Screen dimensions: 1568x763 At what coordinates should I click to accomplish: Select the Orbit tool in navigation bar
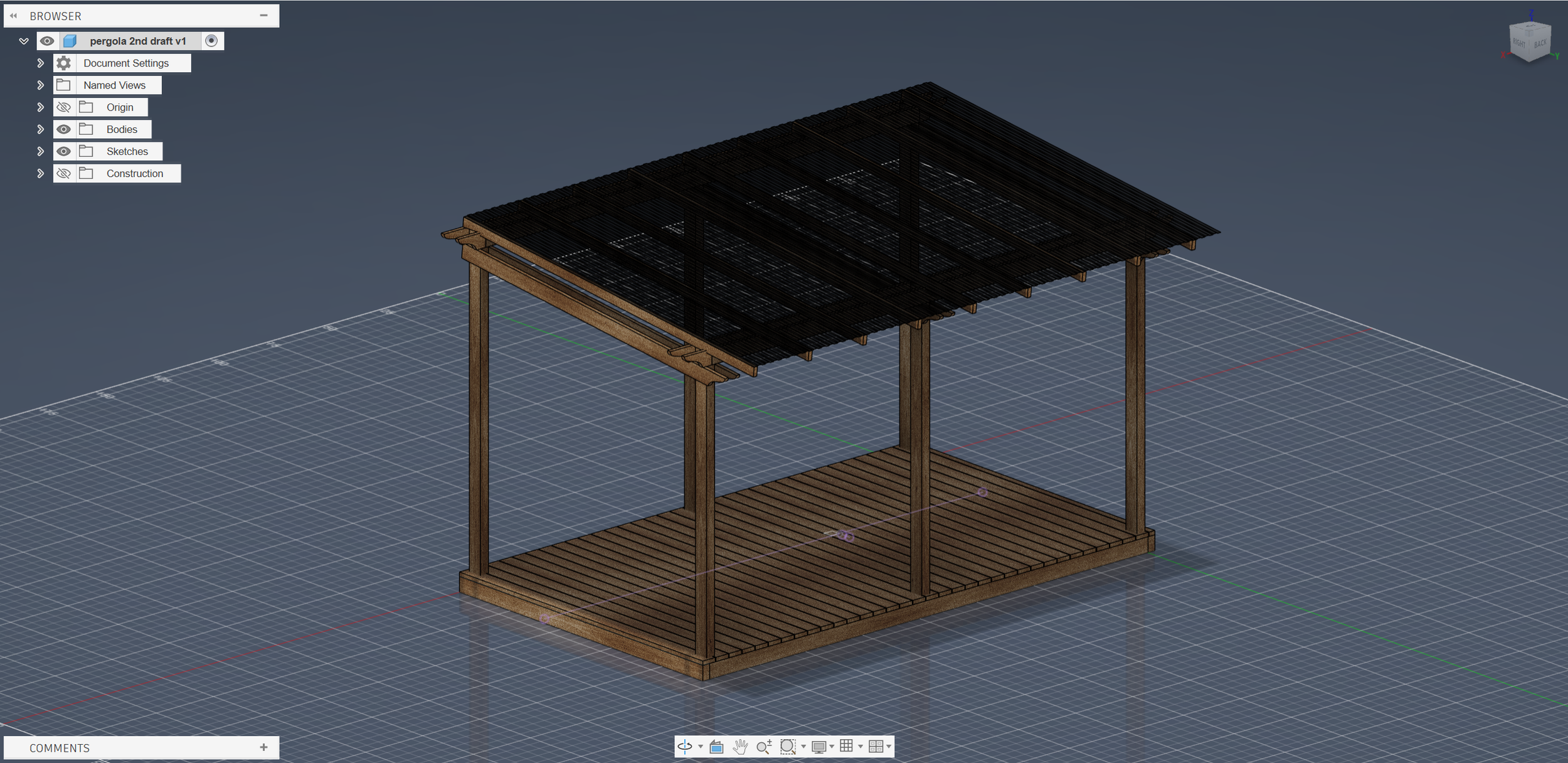pos(685,746)
